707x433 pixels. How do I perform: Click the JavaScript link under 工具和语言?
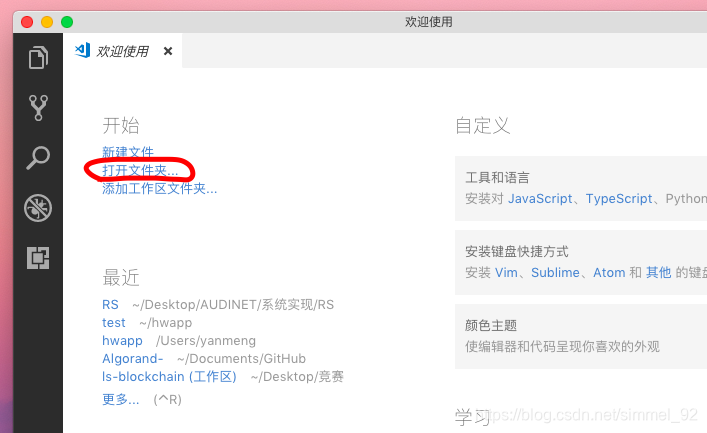click(x=540, y=198)
